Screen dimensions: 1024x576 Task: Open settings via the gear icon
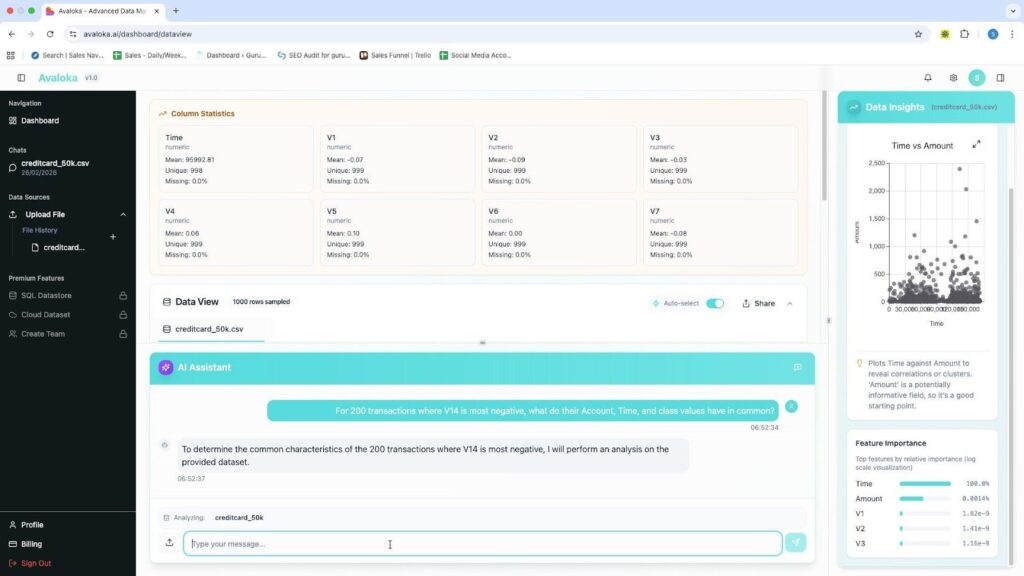tap(953, 78)
